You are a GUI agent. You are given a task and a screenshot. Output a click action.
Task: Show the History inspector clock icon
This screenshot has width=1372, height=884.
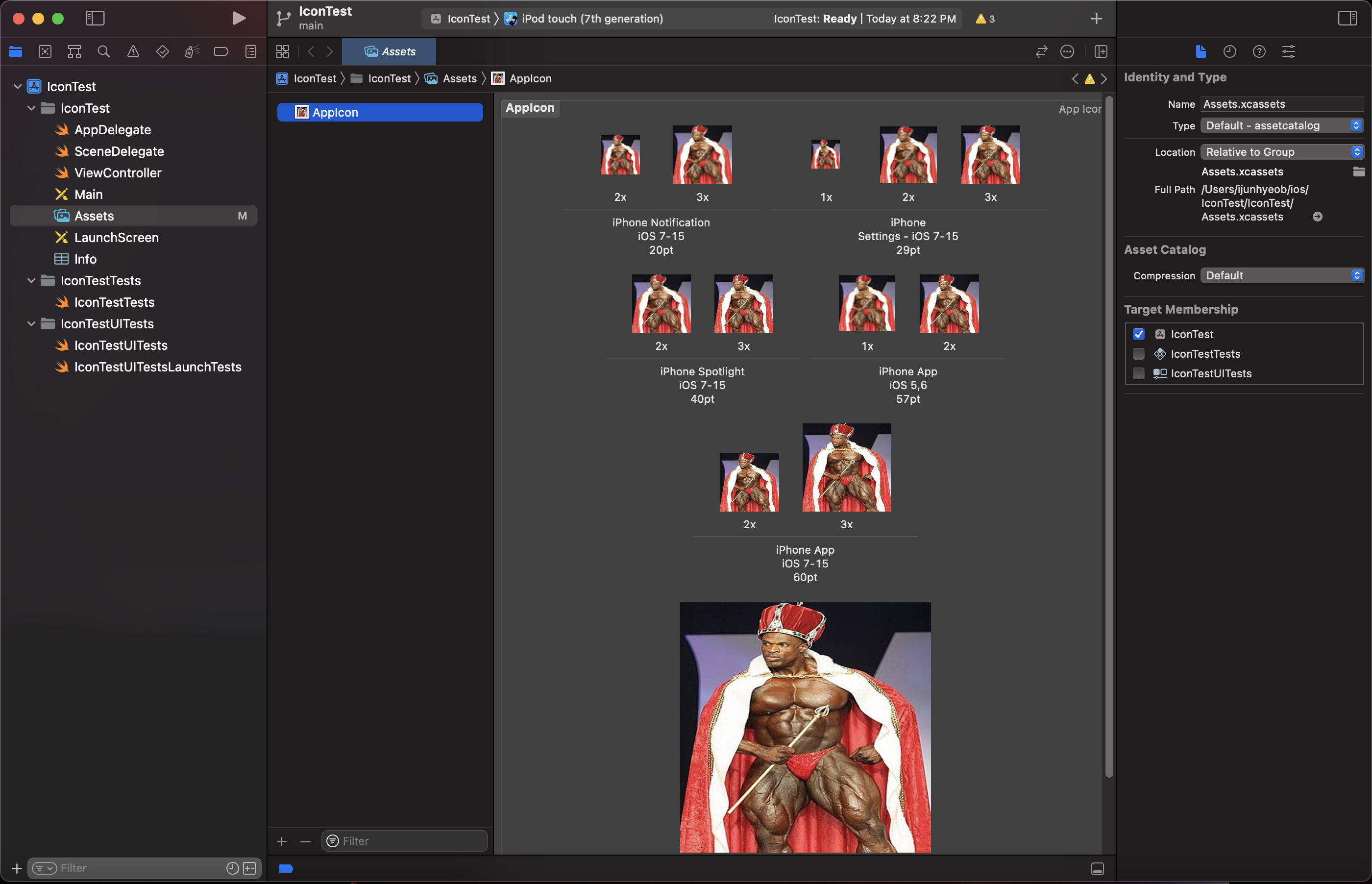(x=1229, y=51)
